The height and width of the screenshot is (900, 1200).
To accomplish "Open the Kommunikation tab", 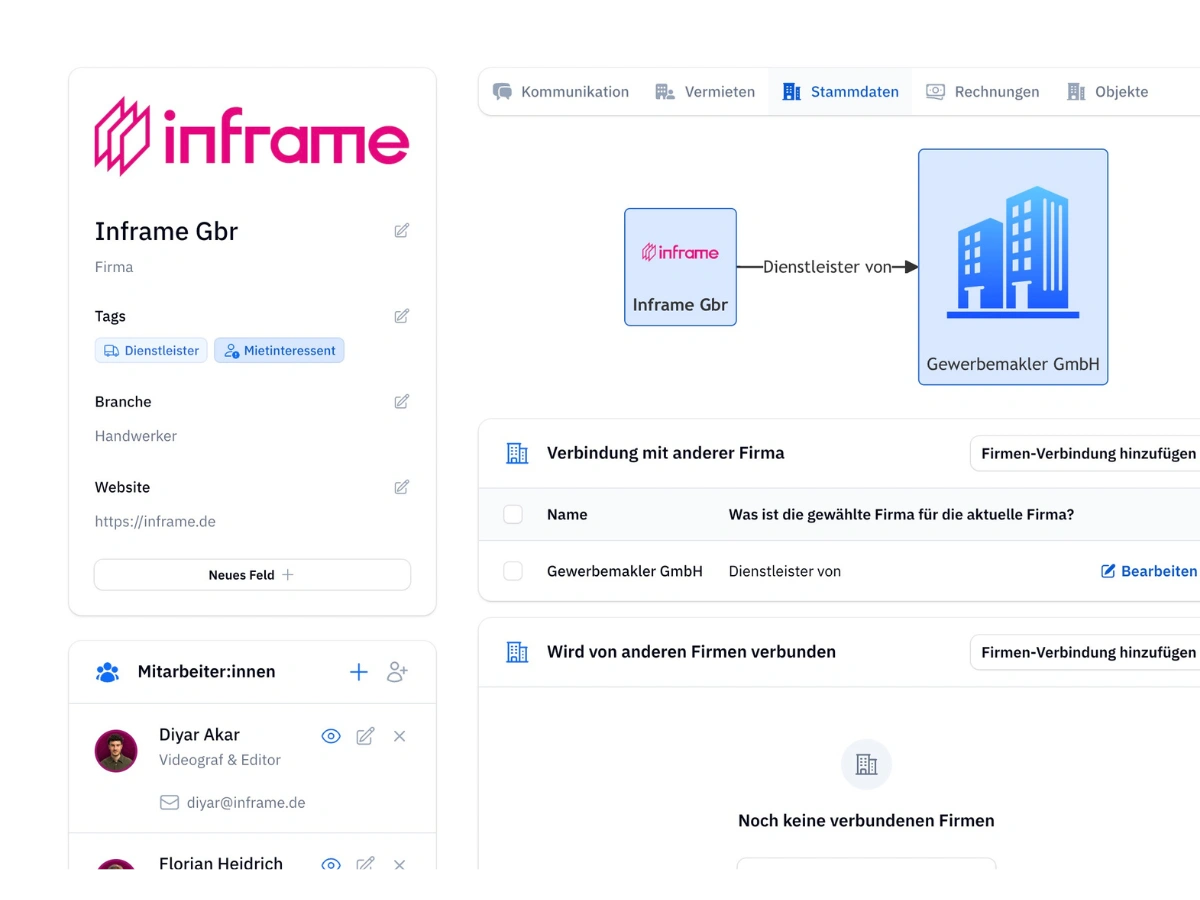I will click(561, 92).
